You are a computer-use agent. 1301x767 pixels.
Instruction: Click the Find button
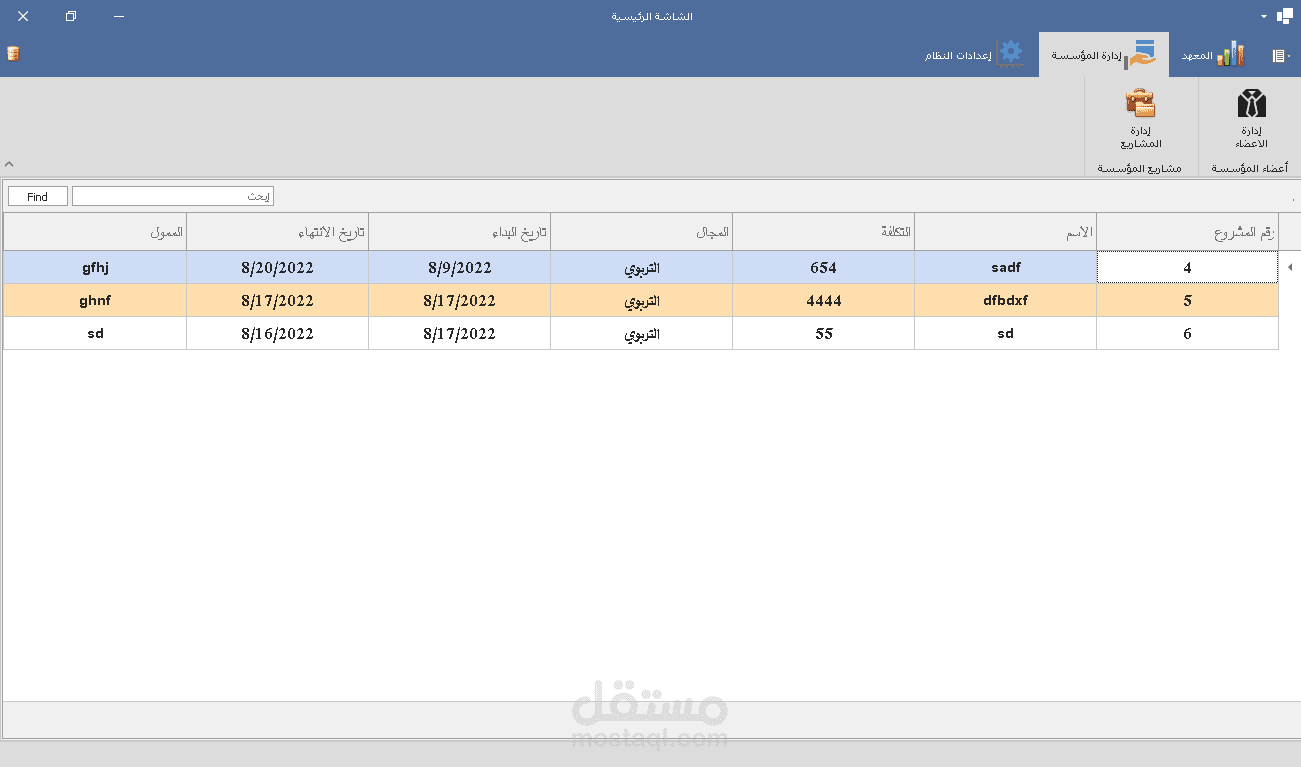(x=38, y=196)
